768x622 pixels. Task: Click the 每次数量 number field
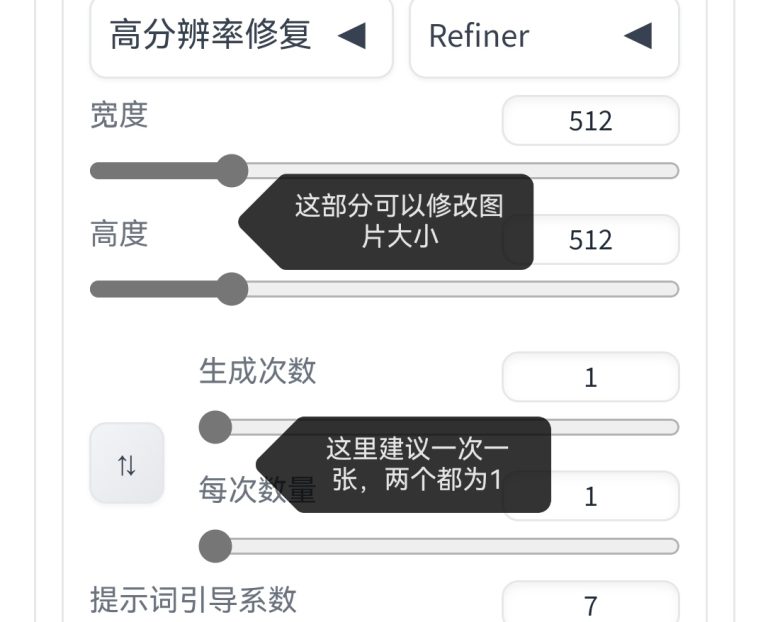pyautogui.click(x=591, y=496)
